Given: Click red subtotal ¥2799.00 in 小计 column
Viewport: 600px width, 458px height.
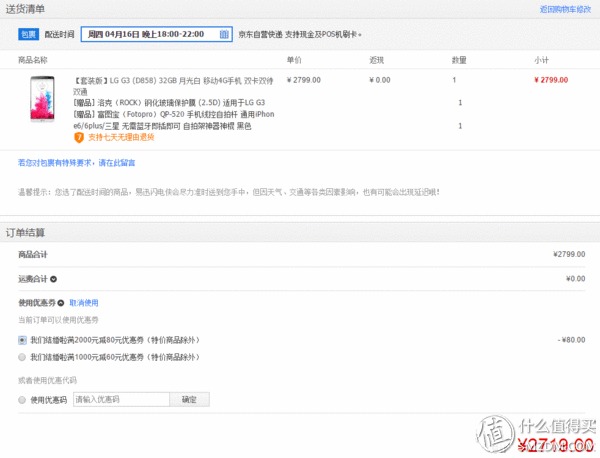Looking at the screenshot, I should click(x=551, y=80).
